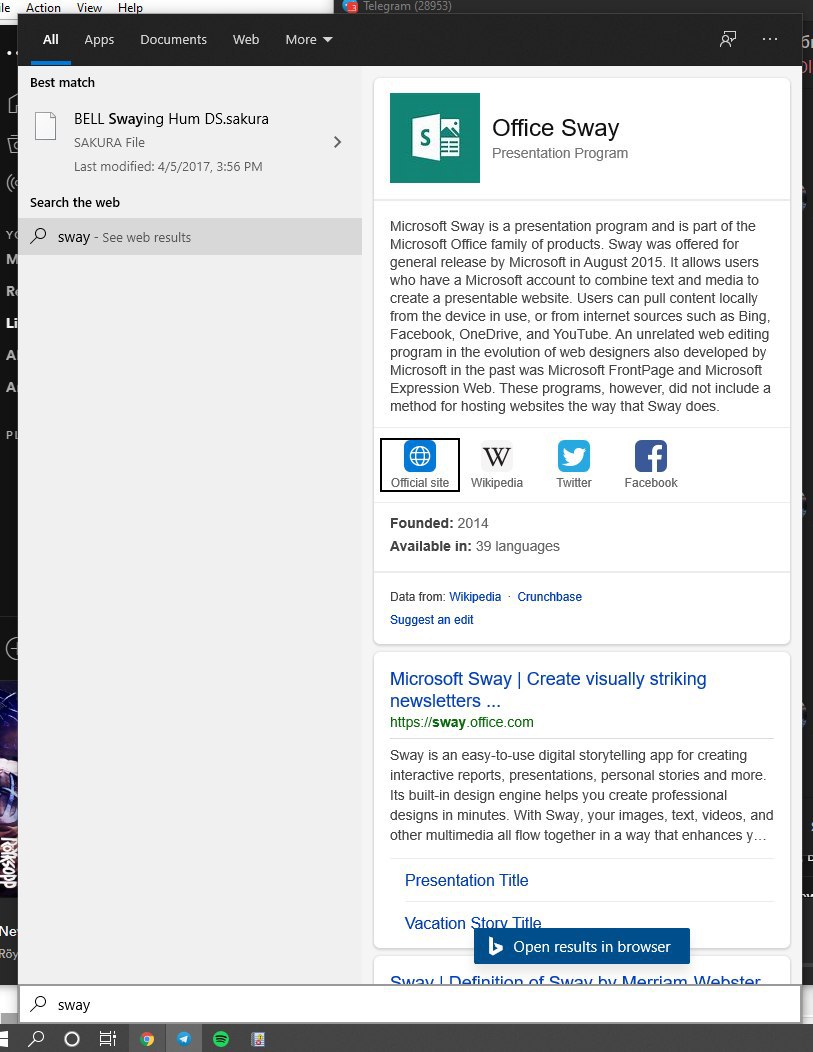Open the Official site link icon
Screen dimensions: 813x1052
click(420, 464)
